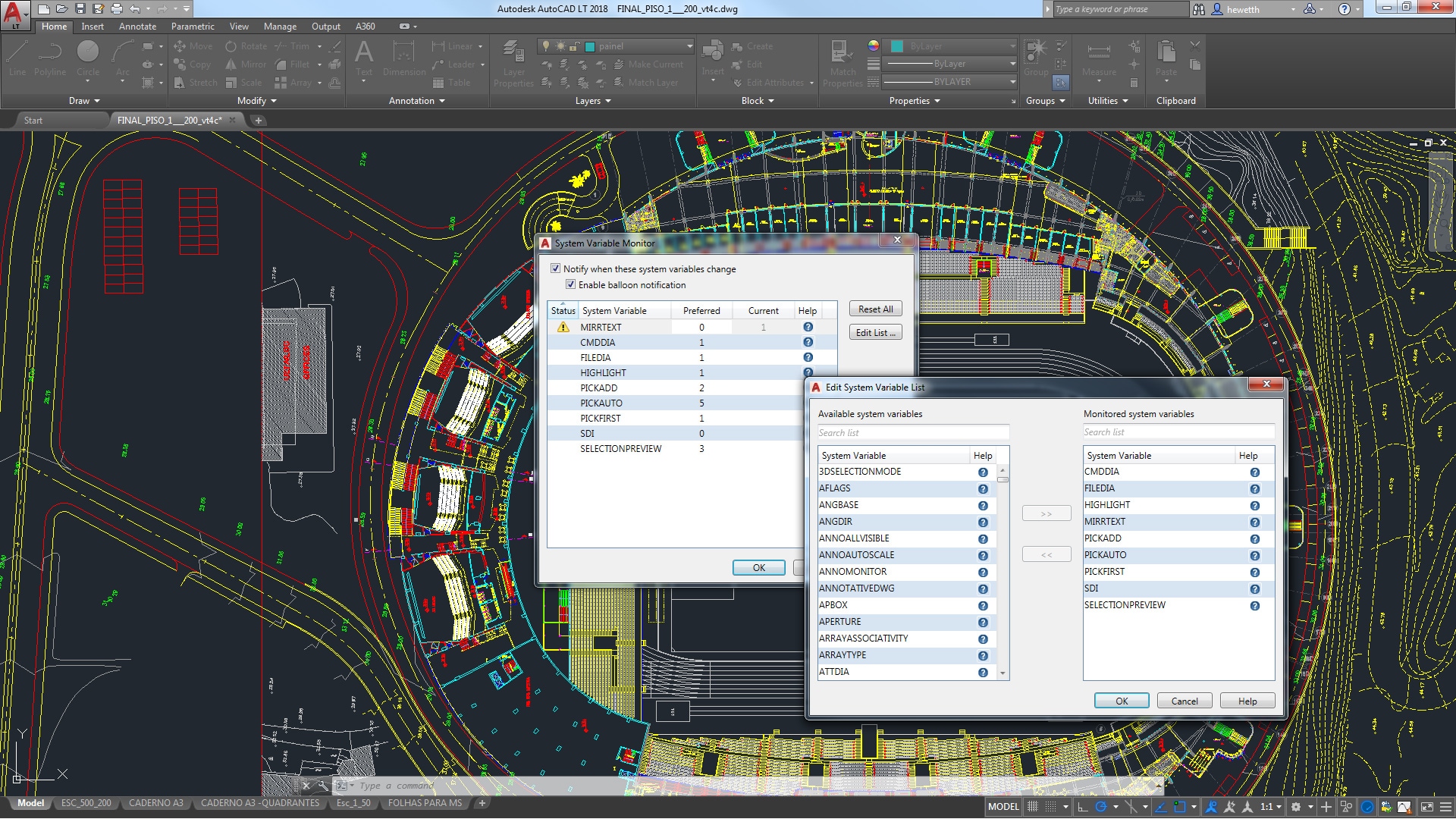Click the Reset All button in monitor
This screenshot has height=819, width=1456.
[x=875, y=309]
